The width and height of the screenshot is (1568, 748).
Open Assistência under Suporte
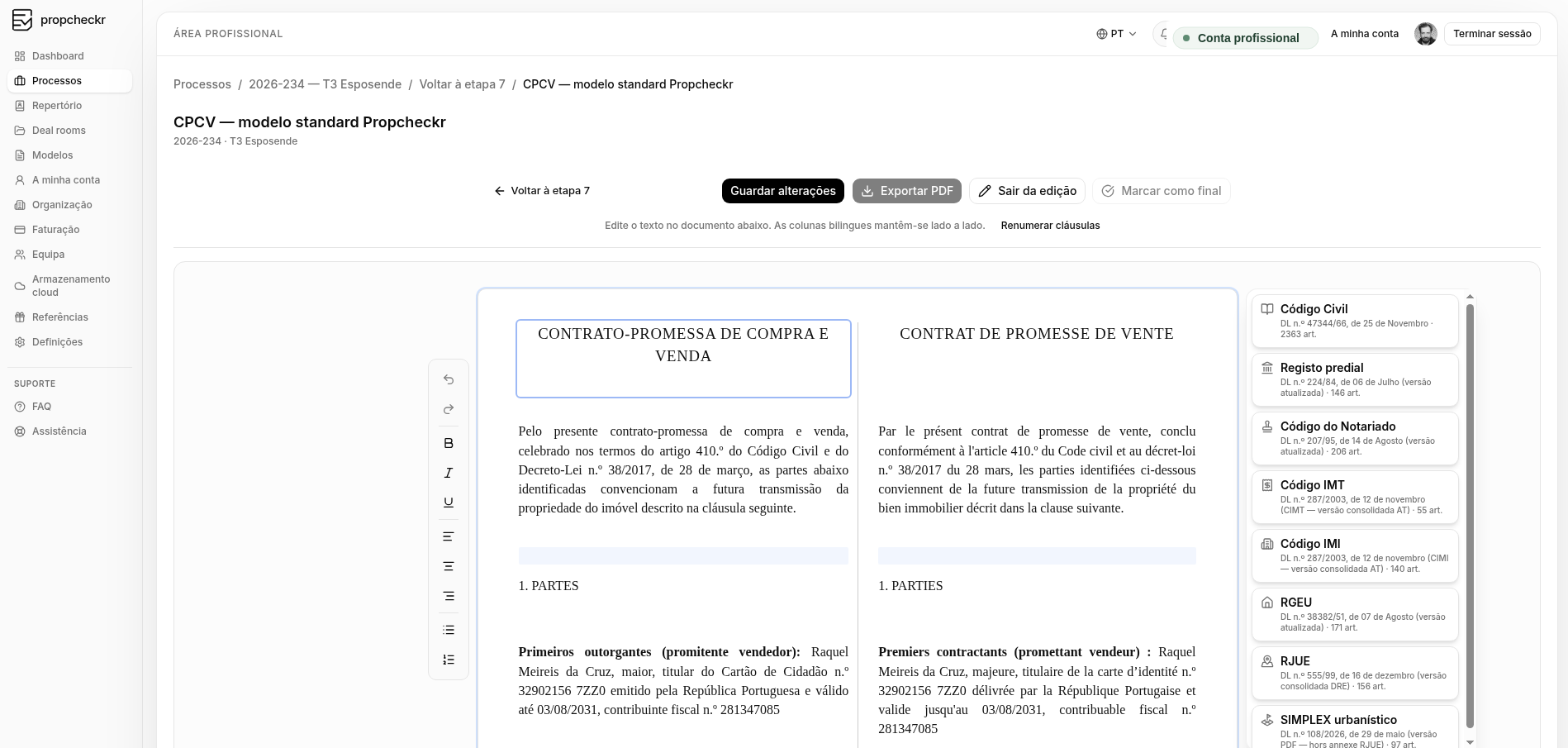point(69,431)
